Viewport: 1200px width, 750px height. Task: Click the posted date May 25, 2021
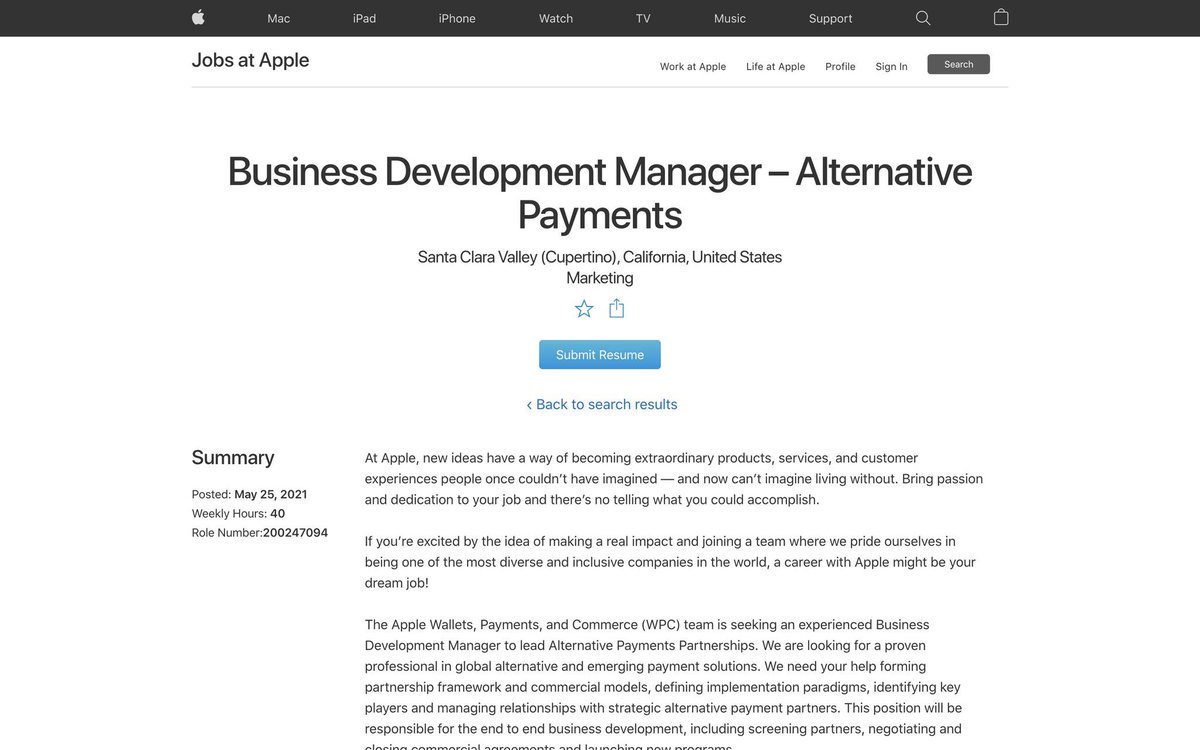(271, 494)
